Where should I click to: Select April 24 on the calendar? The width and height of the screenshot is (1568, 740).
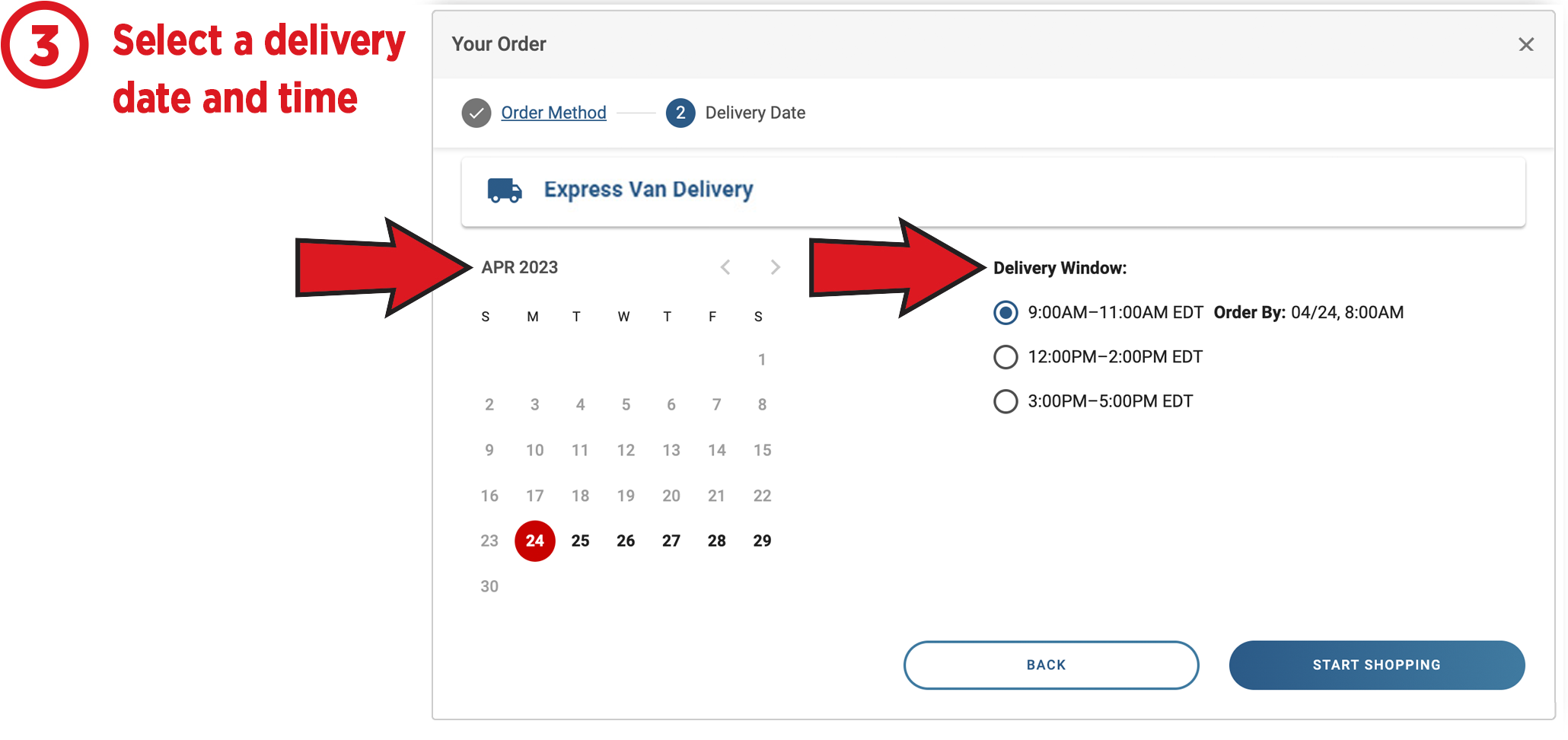click(535, 541)
